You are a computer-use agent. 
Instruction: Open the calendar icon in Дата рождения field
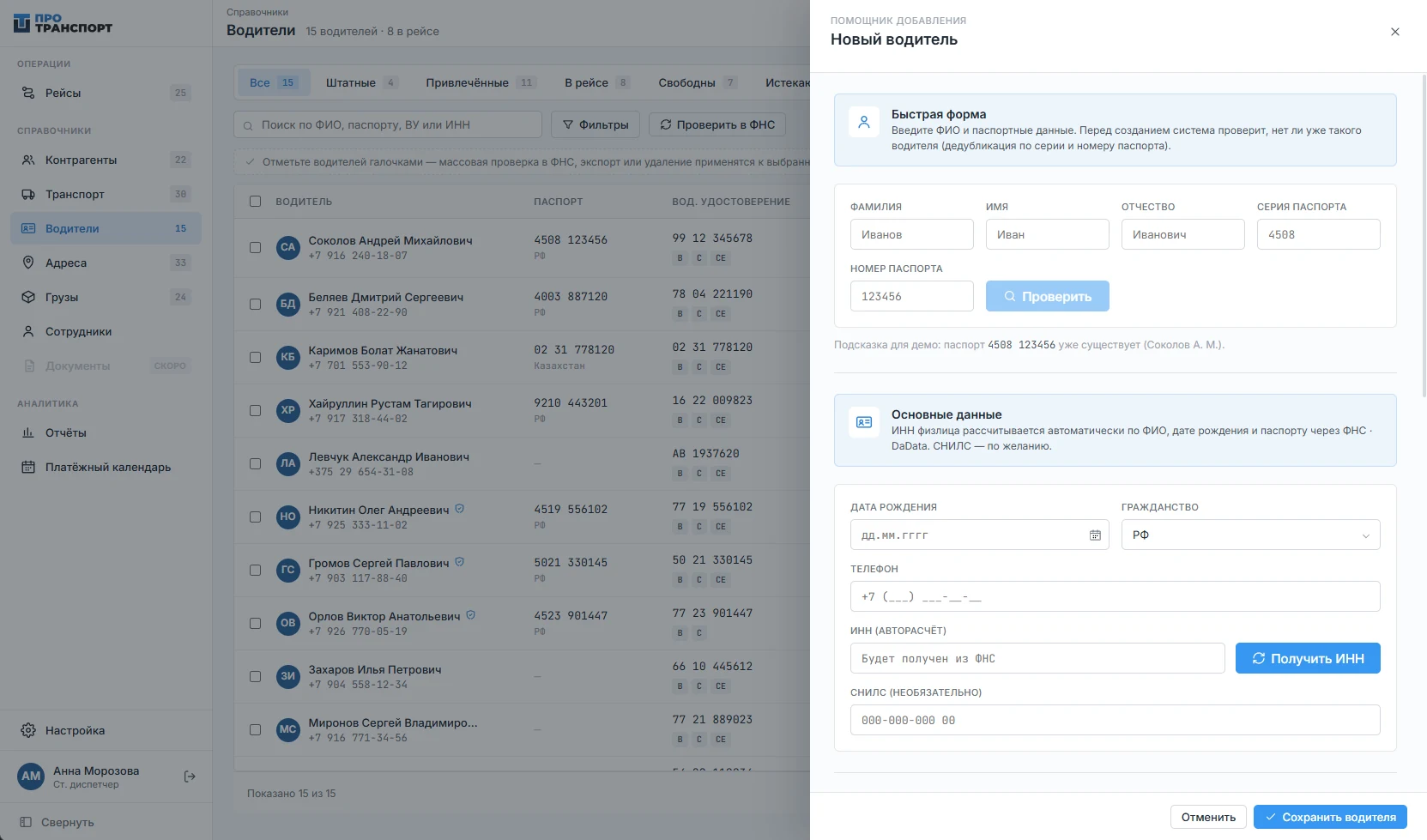point(1095,535)
